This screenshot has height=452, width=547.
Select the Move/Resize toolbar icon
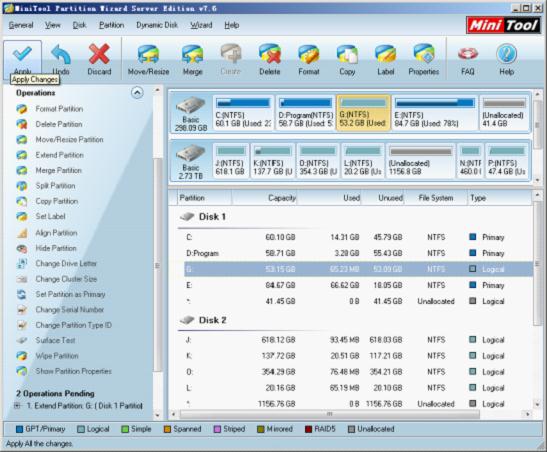tap(148, 55)
